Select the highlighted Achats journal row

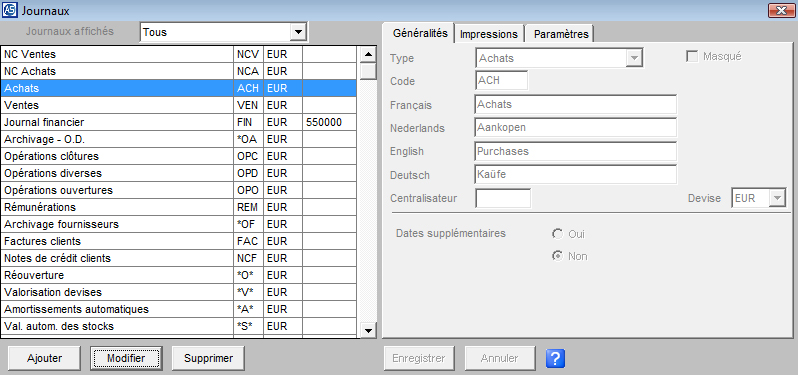[x=179, y=88]
